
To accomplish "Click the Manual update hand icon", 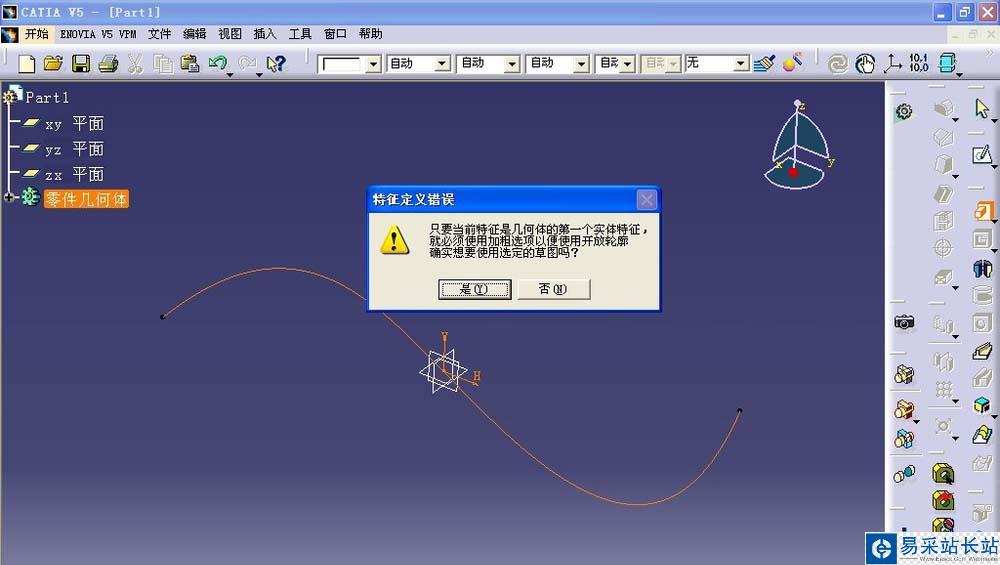I will click(x=865, y=63).
